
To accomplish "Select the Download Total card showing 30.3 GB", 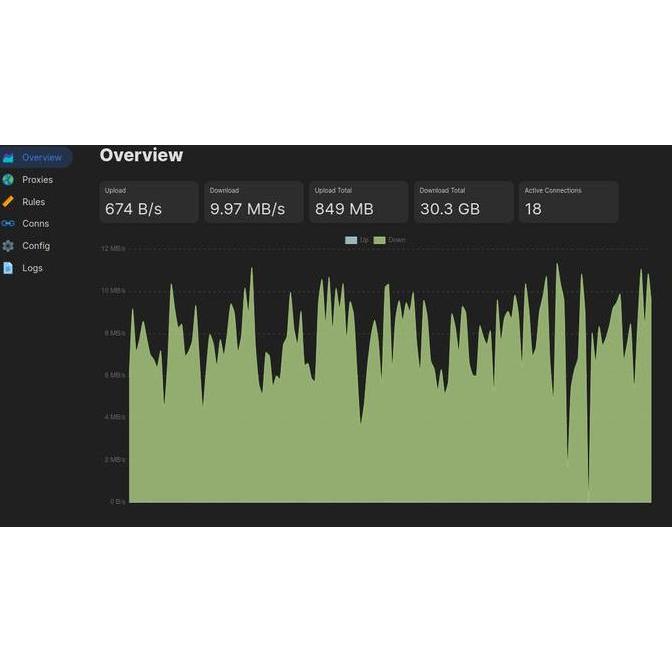I will pos(463,202).
